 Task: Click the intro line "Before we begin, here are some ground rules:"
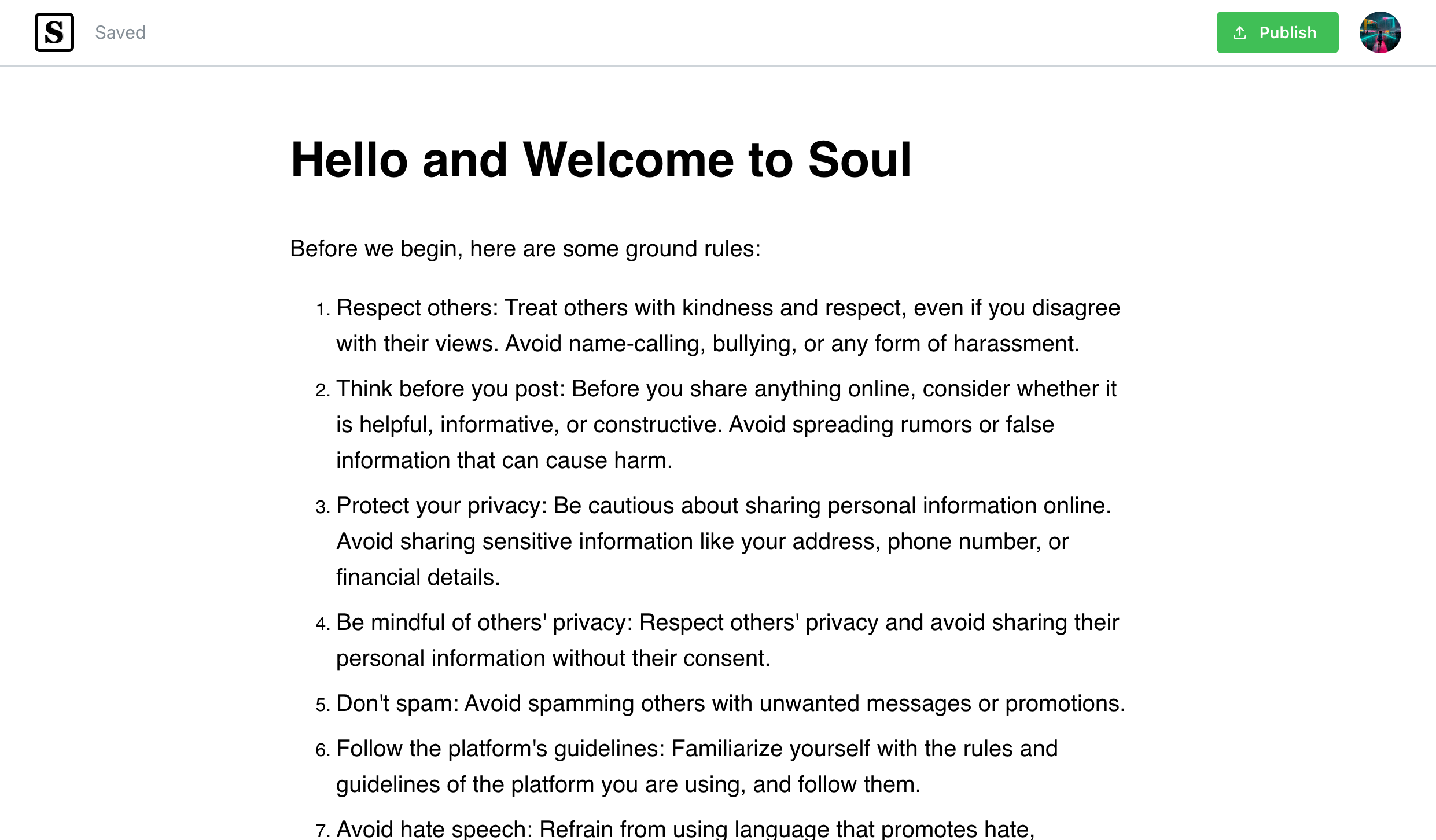(525, 248)
